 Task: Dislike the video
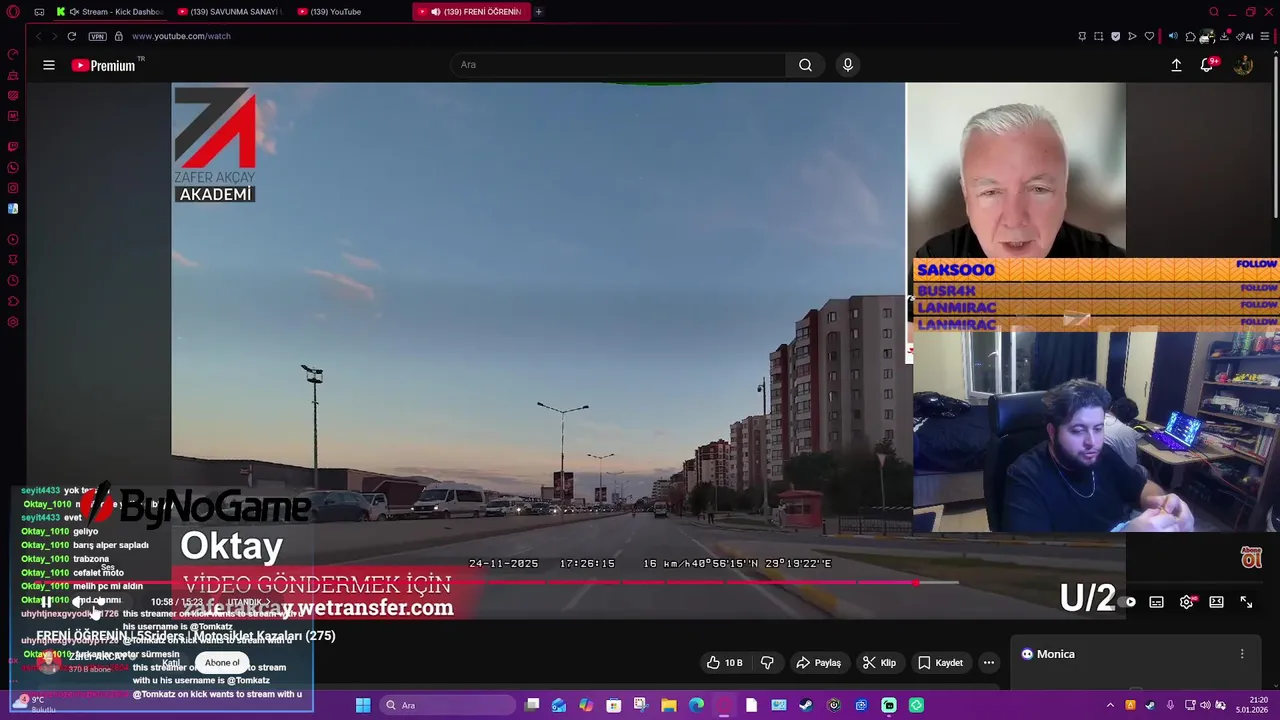[x=767, y=662]
